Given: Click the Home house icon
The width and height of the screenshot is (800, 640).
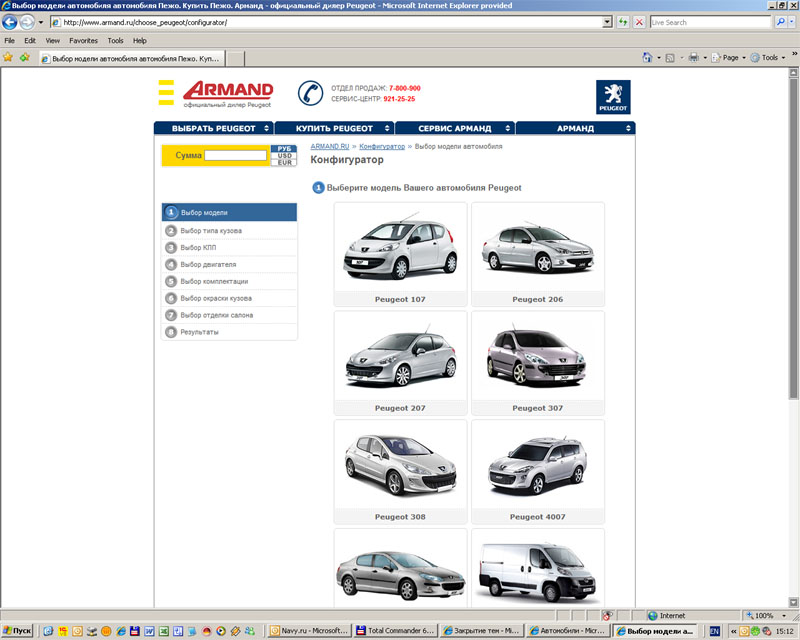Looking at the screenshot, I should click(647, 58).
